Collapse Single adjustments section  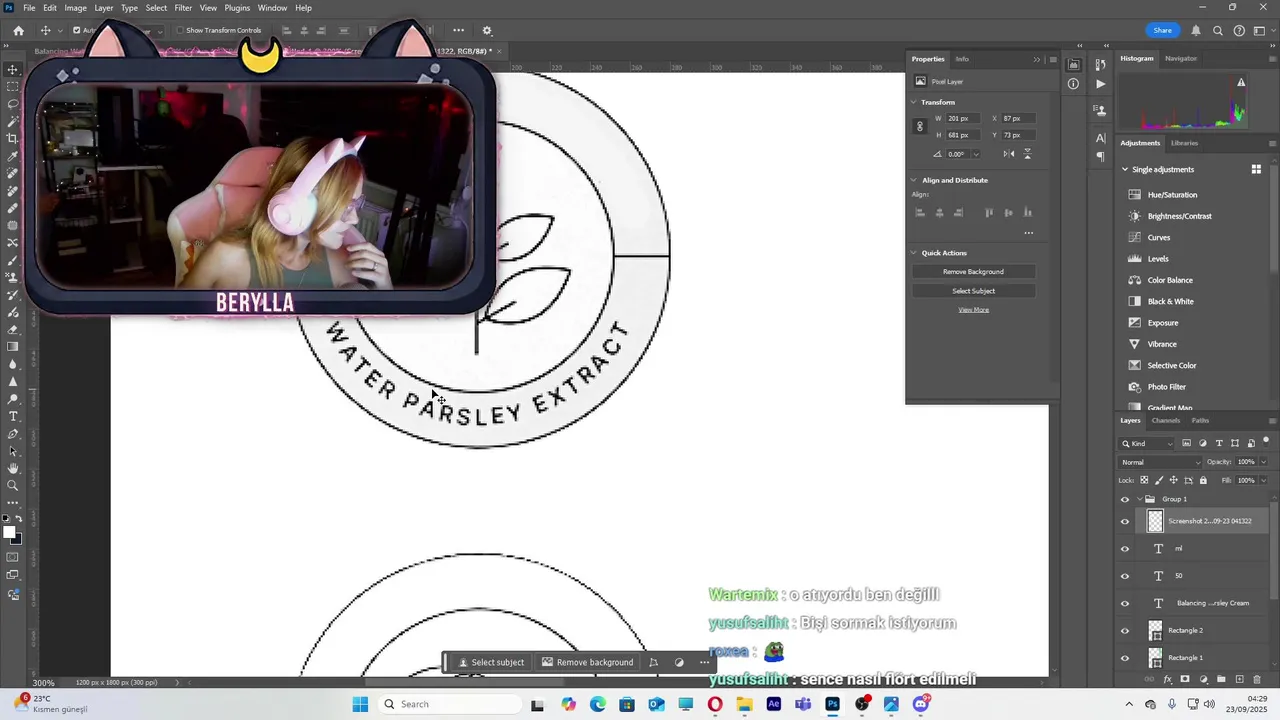[1125, 170]
